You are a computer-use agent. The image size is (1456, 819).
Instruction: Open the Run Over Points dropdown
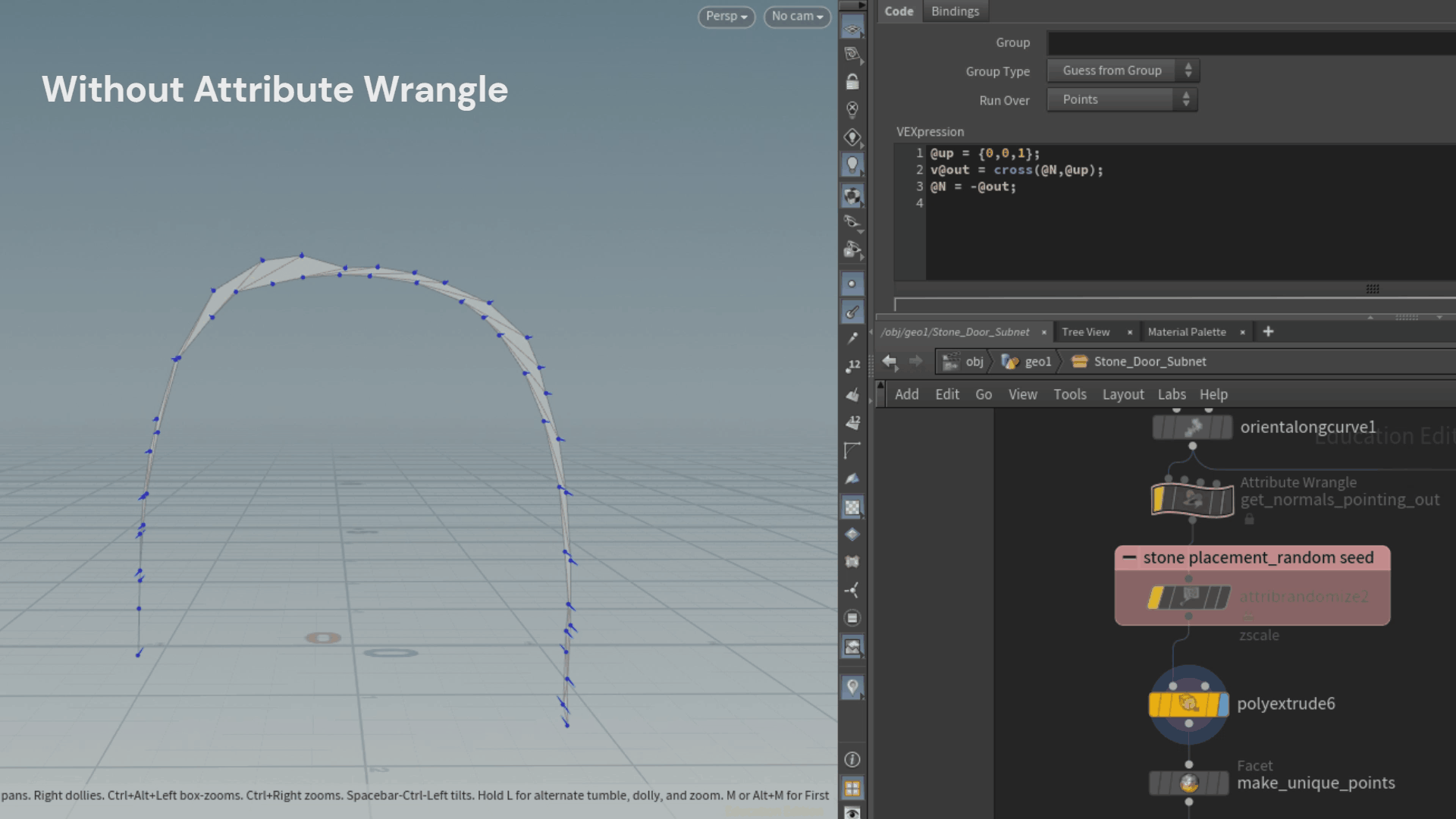1122,99
